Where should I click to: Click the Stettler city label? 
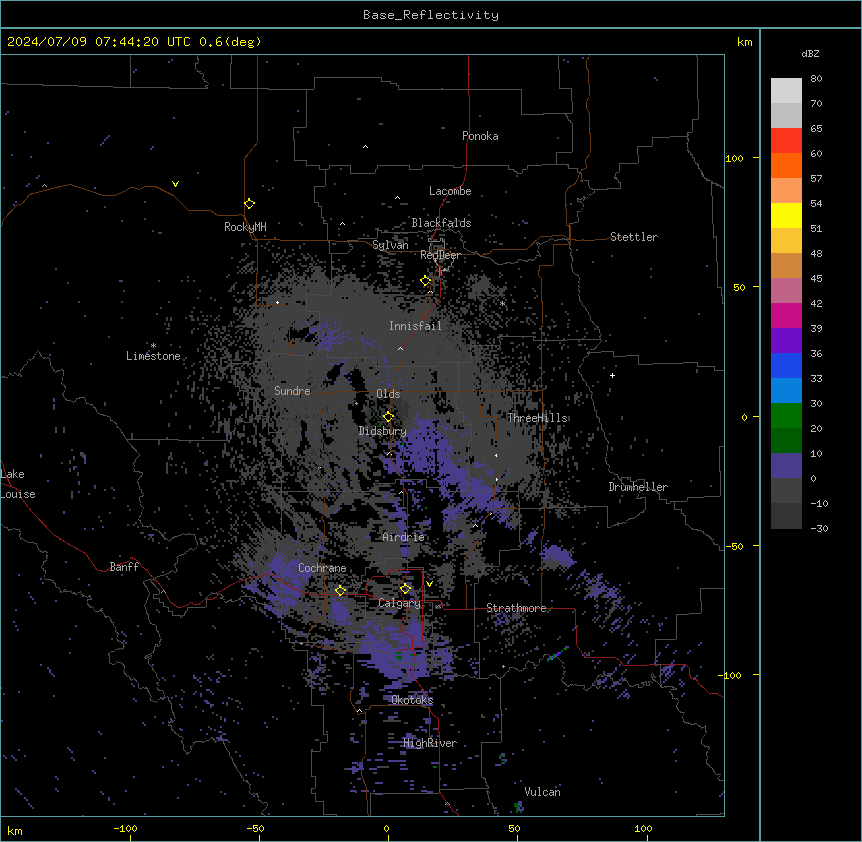pos(634,237)
